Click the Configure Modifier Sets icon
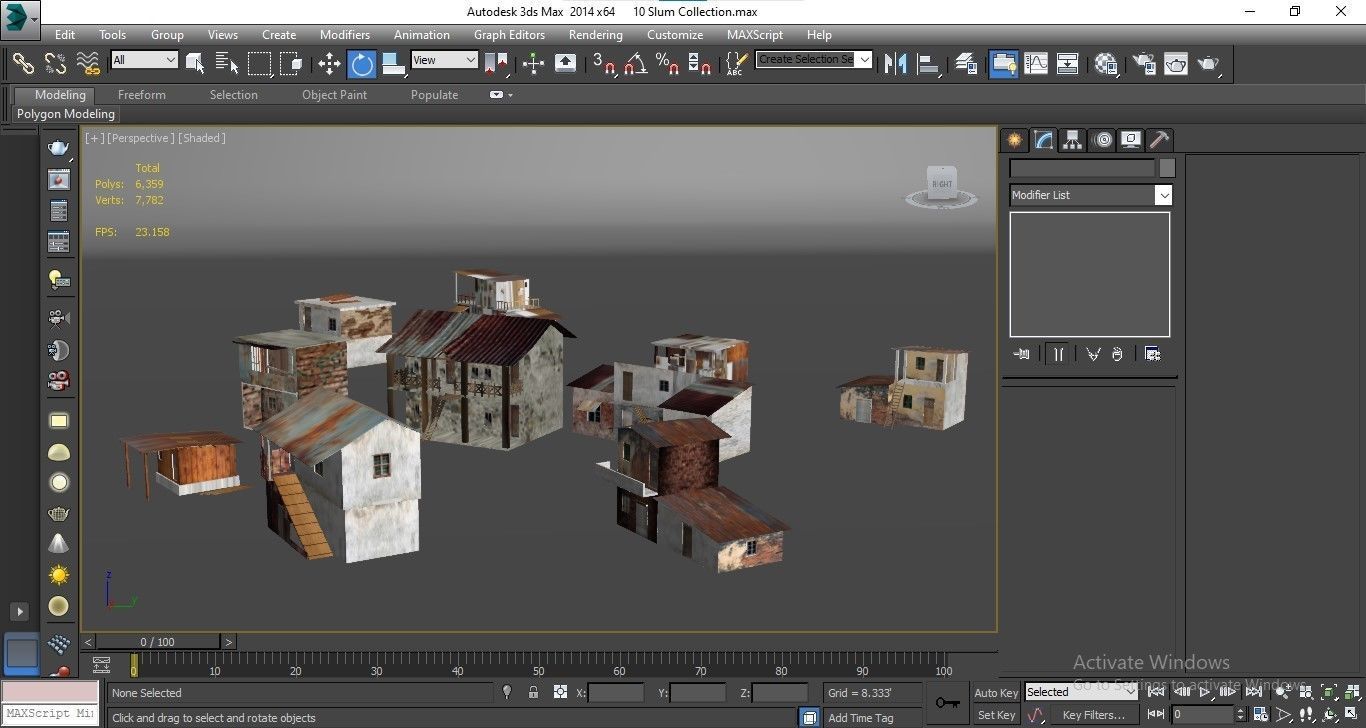The height and width of the screenshot is (728, 1366). (1152, 354)
